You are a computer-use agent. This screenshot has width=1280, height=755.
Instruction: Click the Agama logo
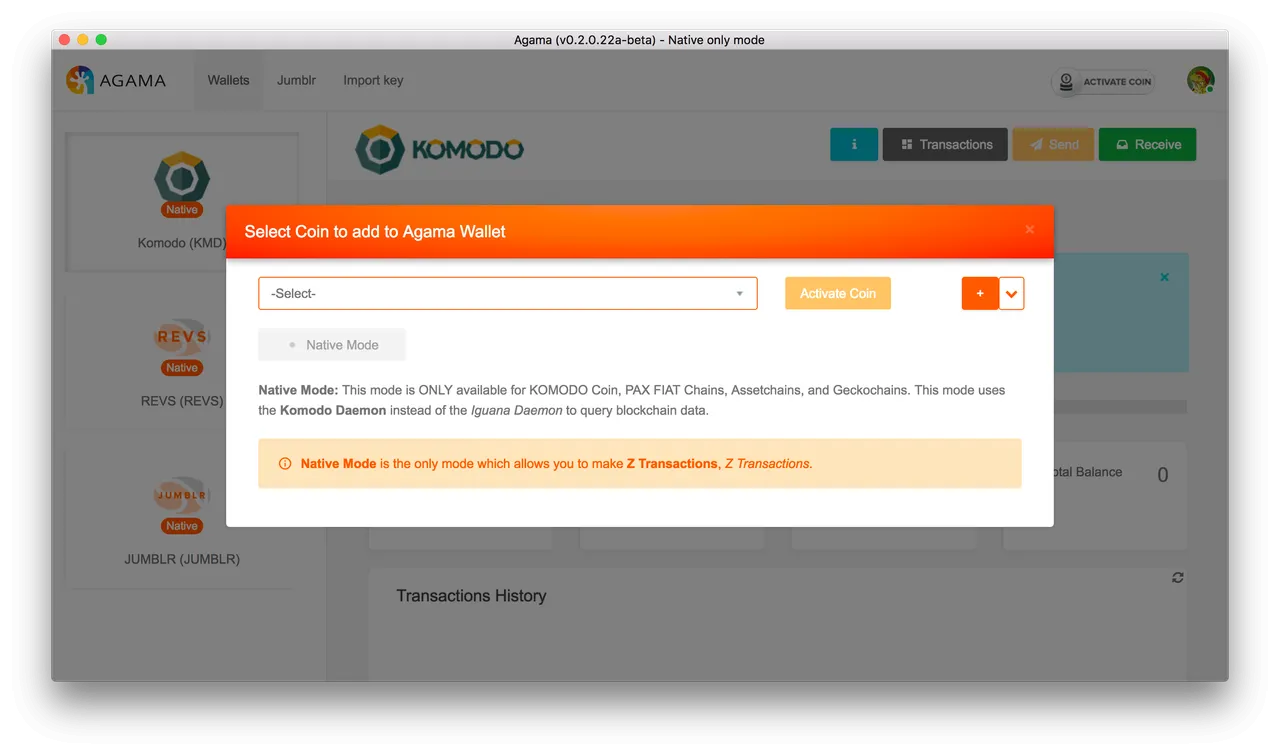click(x=116, y=80)
